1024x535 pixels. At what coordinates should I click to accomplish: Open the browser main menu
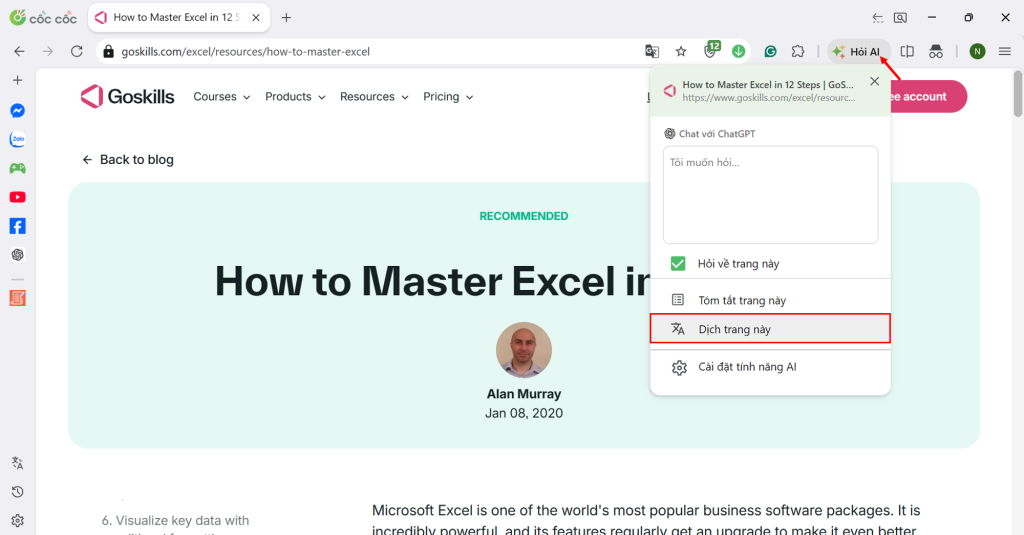[1005, 52]
